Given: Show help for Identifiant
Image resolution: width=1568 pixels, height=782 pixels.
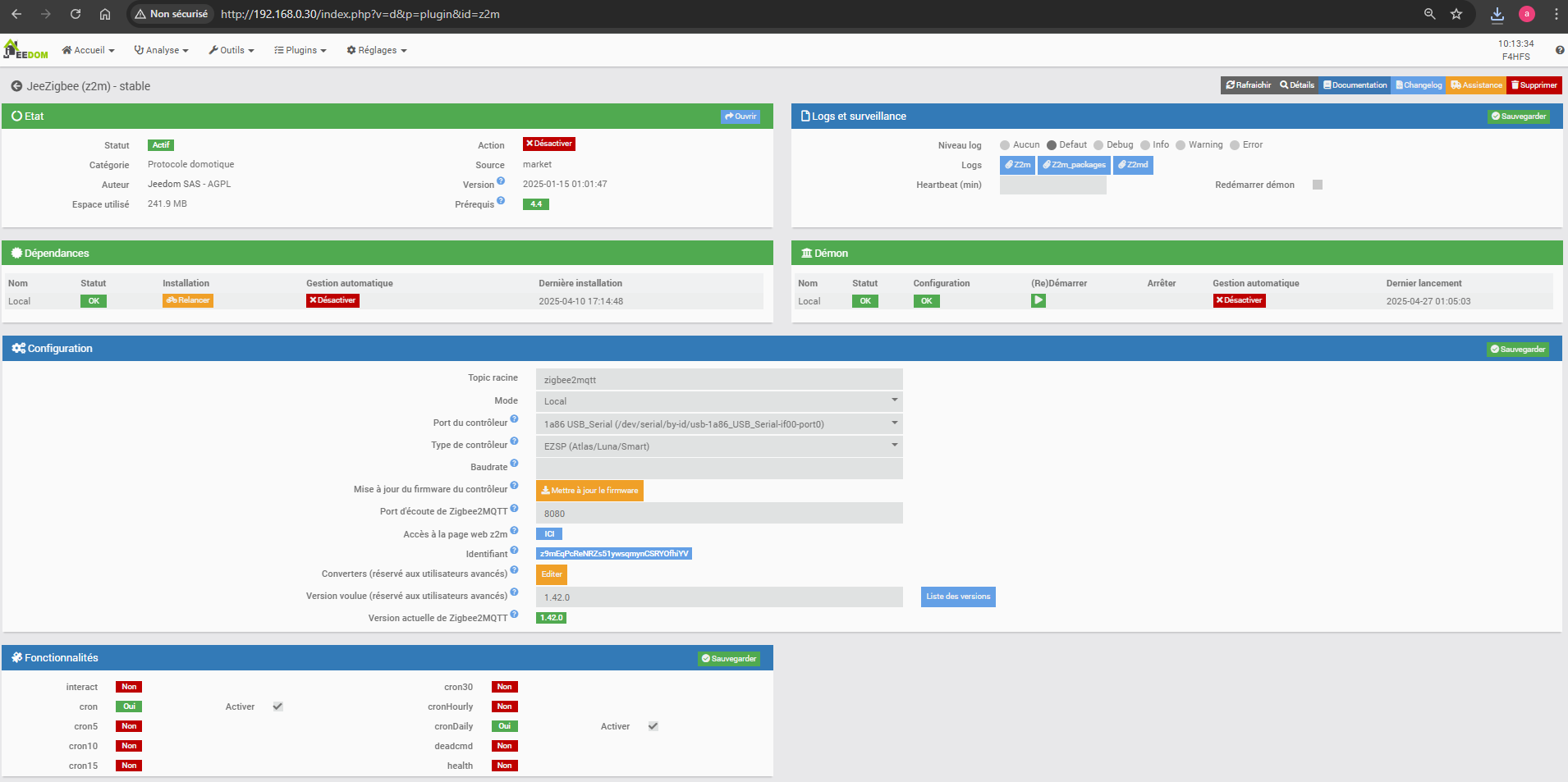Looking at the screenshot, I should (514, 550).
